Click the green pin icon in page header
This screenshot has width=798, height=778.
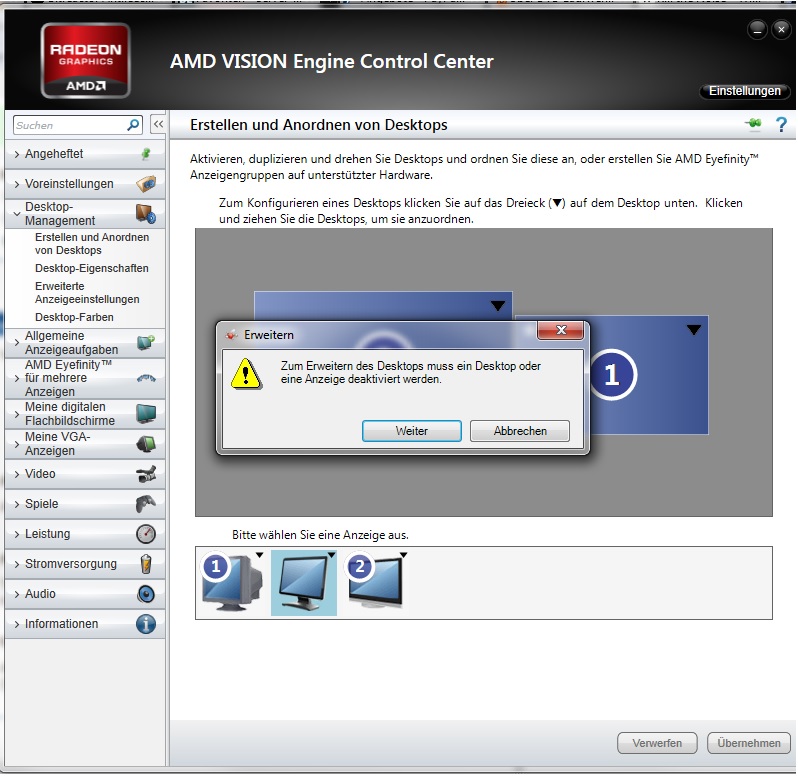click(x=754, y=124)
